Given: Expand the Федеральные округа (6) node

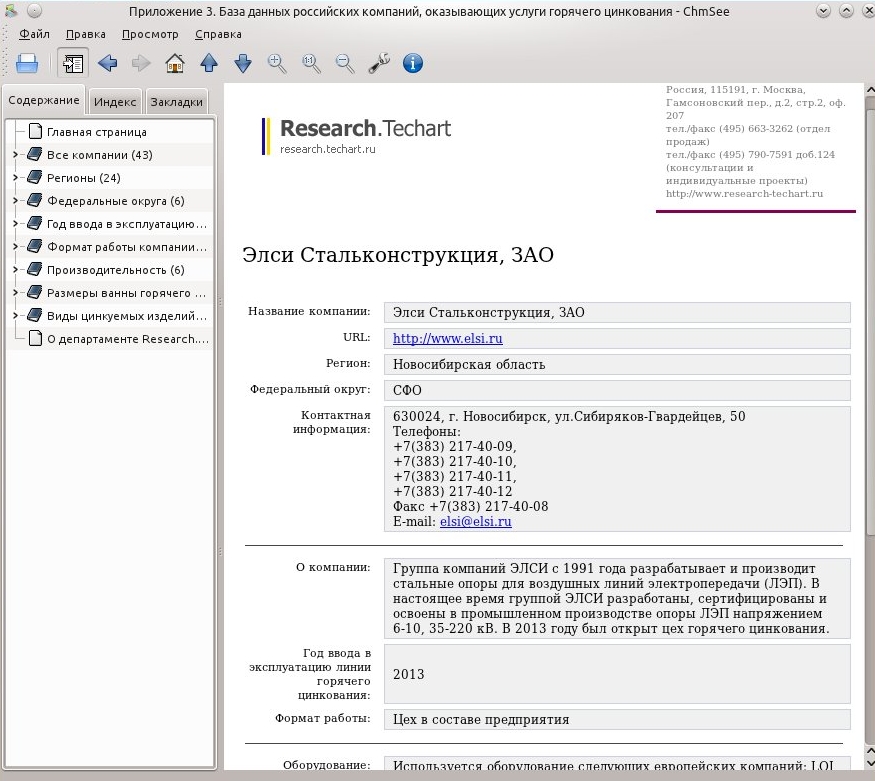Looking at the screenshot, I should [16, 200].
